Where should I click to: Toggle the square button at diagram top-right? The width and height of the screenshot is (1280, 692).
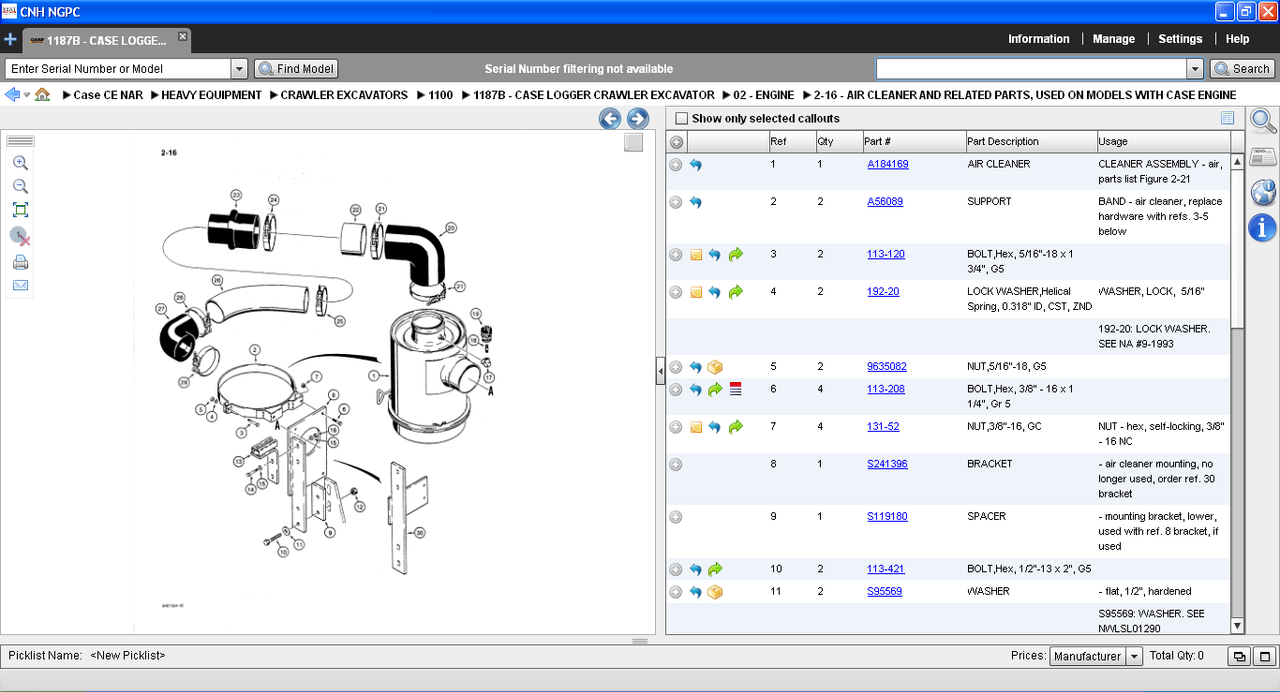click(x=633, y=143)
